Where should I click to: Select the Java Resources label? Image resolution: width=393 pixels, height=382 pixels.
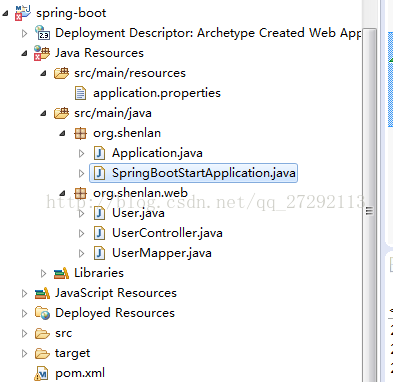pos(99,53)
